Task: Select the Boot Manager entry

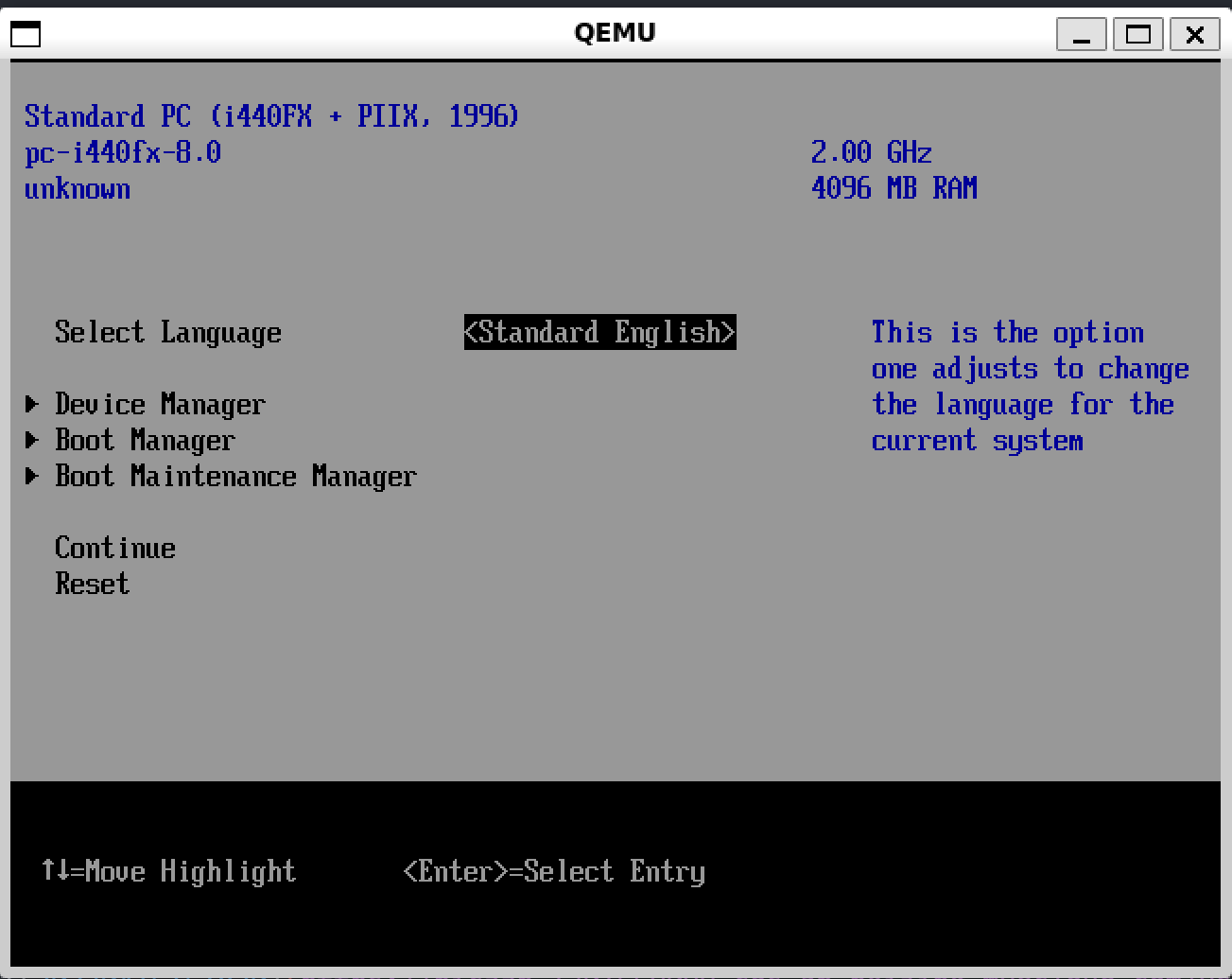Action: [x=145, y=441]
